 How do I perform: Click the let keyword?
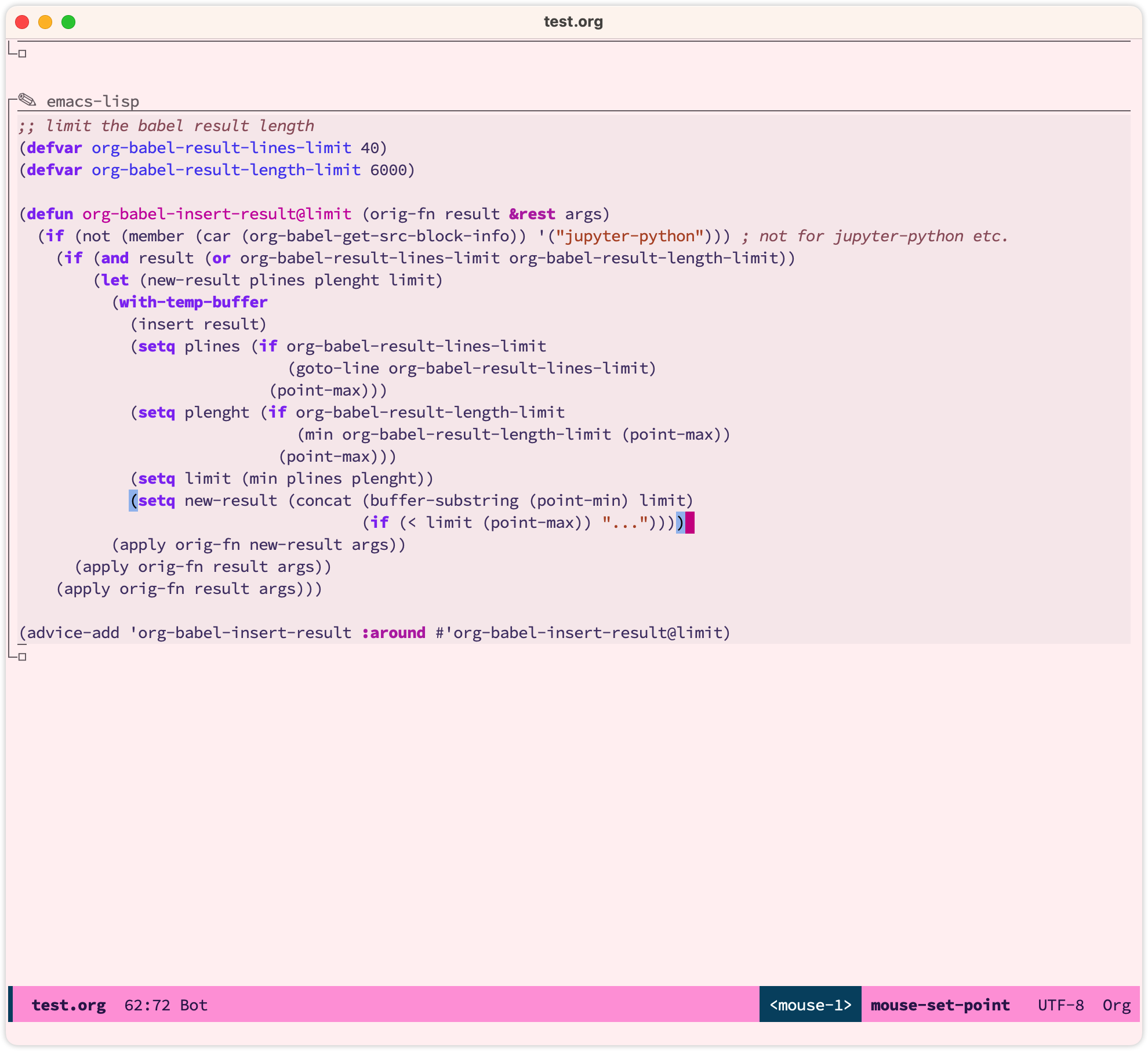click(115, 280)
